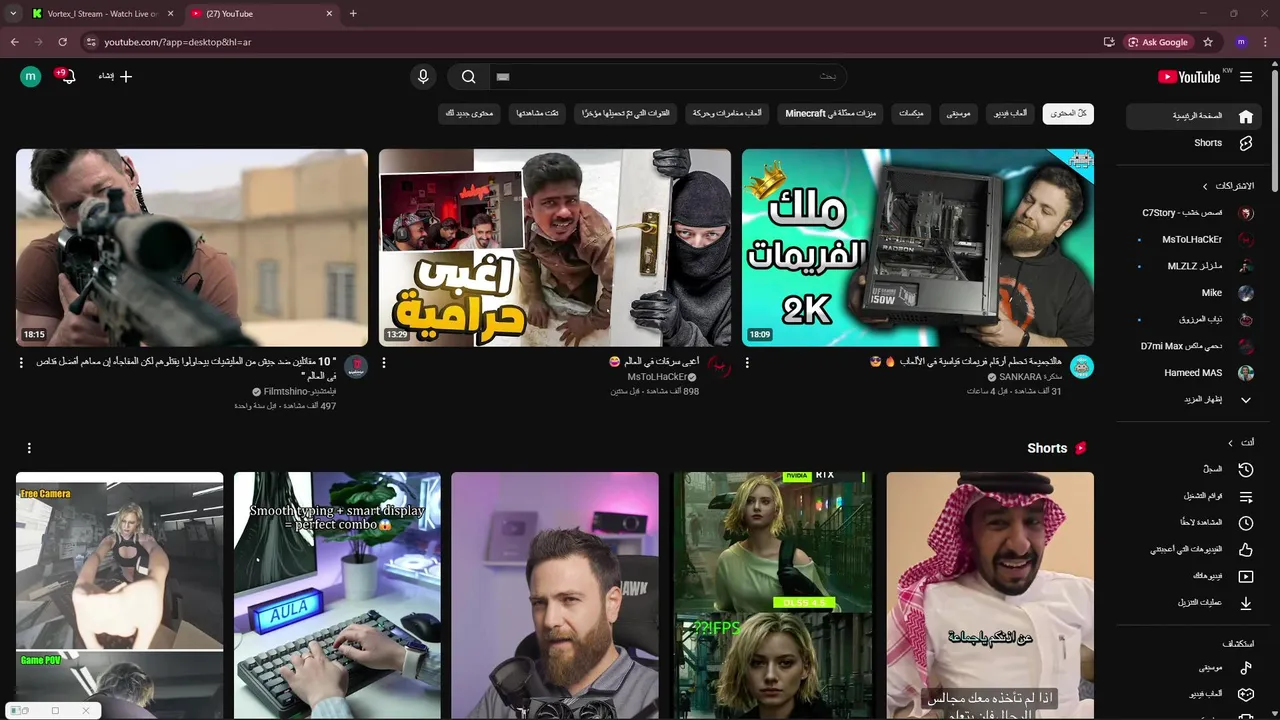Image resolution: width=1280 pixels, height=720 pixels.
Task: Click the on-screen keyboard icon in search box
Action: tap(503, 77)
